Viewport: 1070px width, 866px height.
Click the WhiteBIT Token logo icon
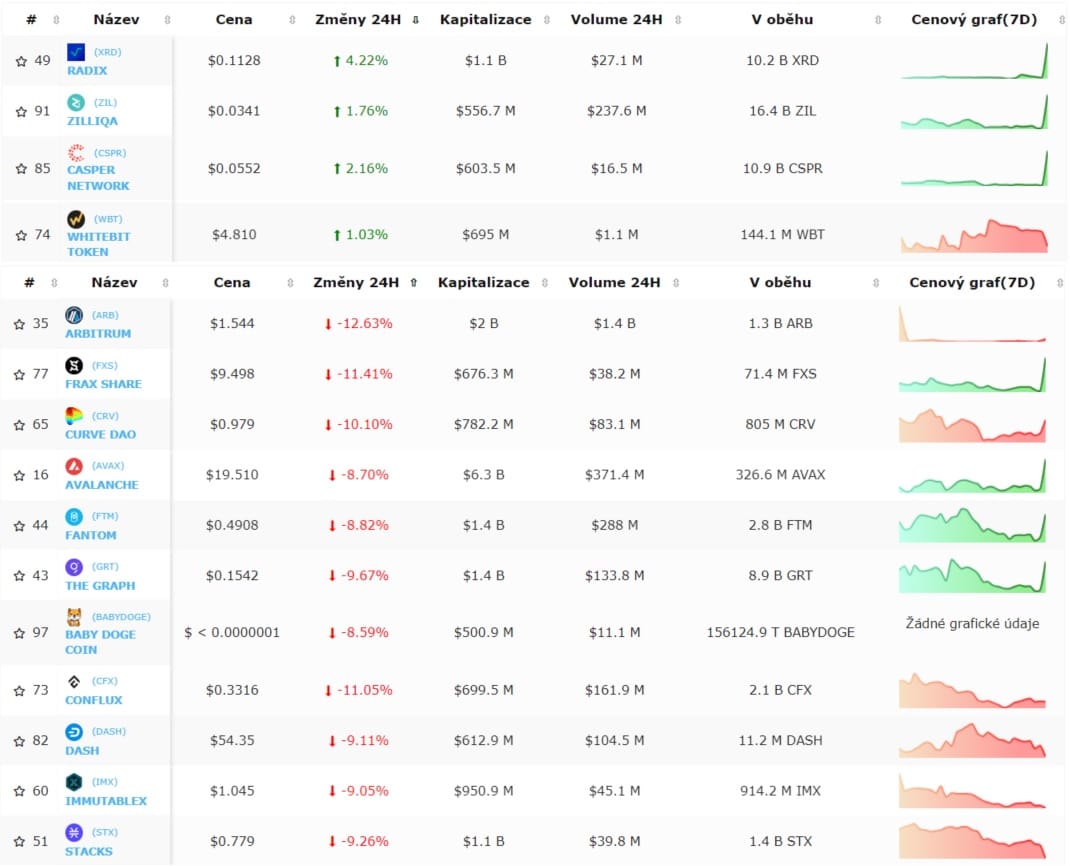click(76, 219)
